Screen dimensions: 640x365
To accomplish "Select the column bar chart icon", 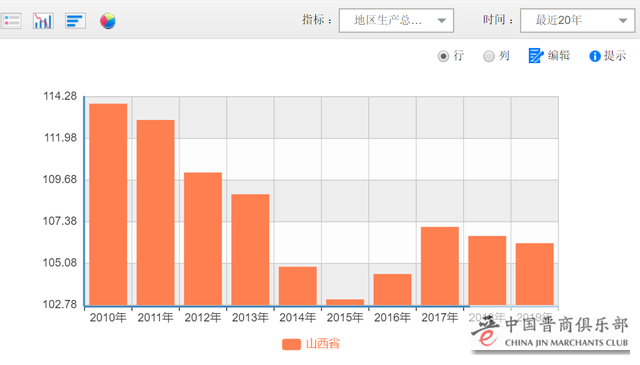I will [x=43, y=20].
